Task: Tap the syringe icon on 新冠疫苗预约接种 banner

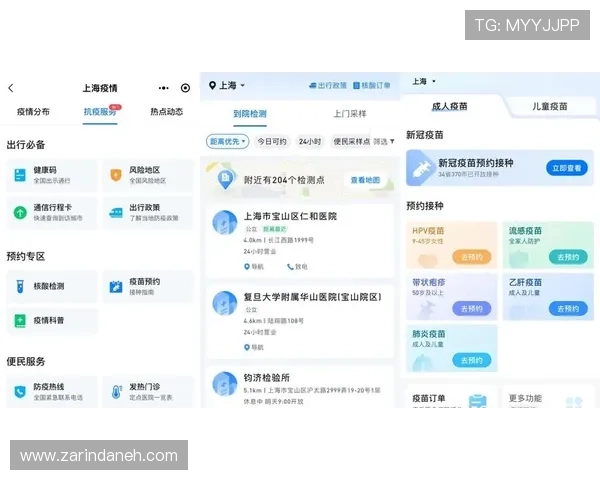Action: [420, 168]
